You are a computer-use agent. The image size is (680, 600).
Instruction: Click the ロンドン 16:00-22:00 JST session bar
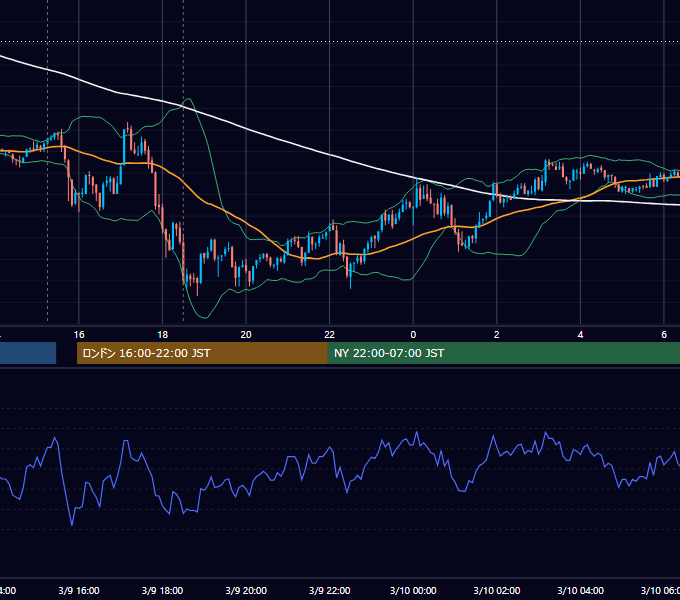click(202, 353)
